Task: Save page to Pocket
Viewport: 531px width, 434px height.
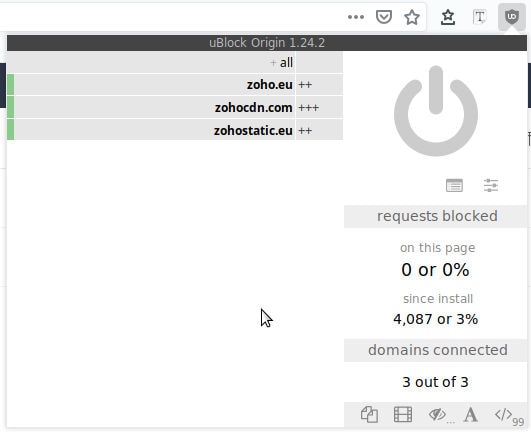Action: (384, 17)
